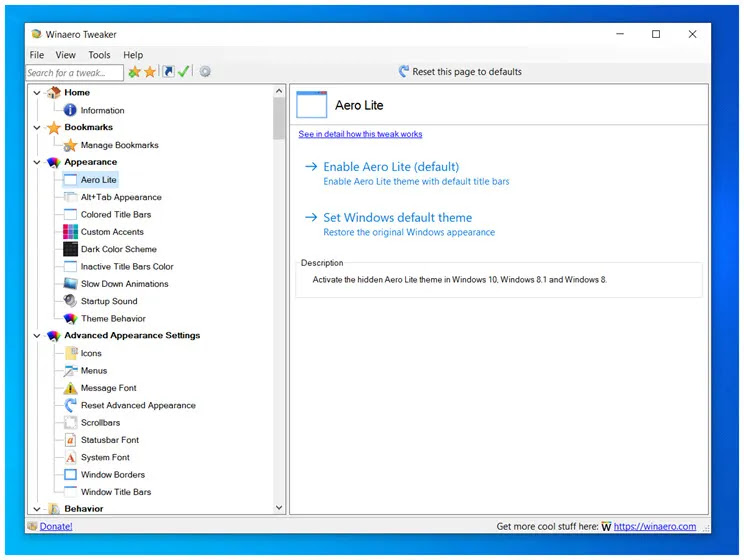Image resolution: width=744 pixels, height=560 pixels.
Task: Open the https://winaero.com link
Action: pyautogui.click(x=655, y=526)
